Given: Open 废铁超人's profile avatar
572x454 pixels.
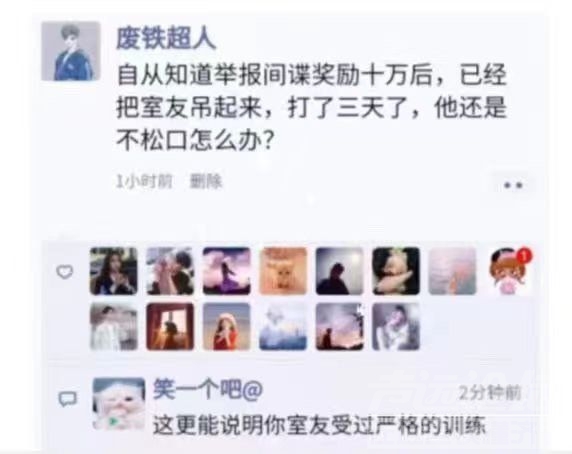Looking at the screenshot, I should pyautogui.click(x=71, y=51).
